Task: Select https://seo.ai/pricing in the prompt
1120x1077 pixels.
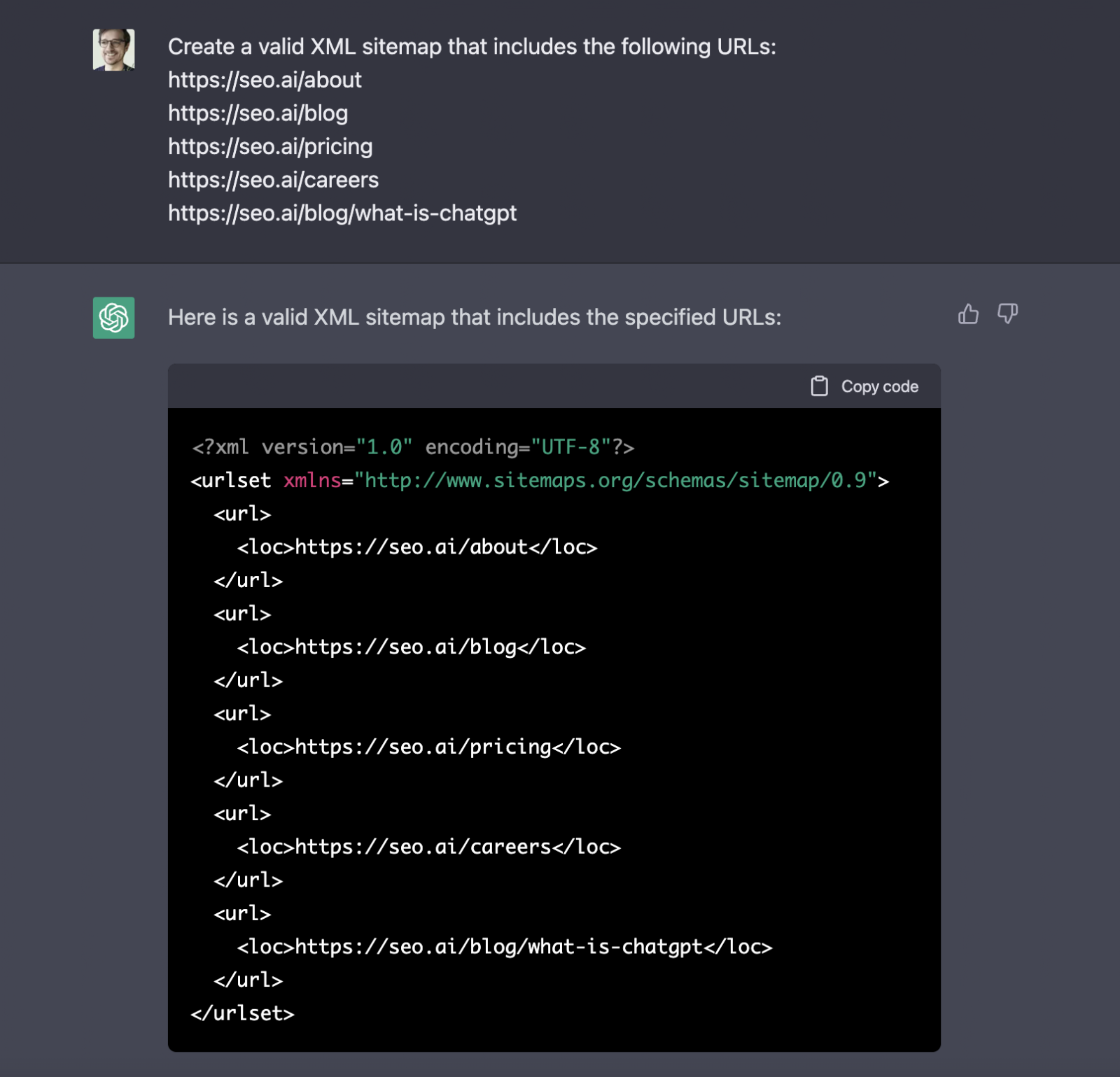Action: point(270,147)
